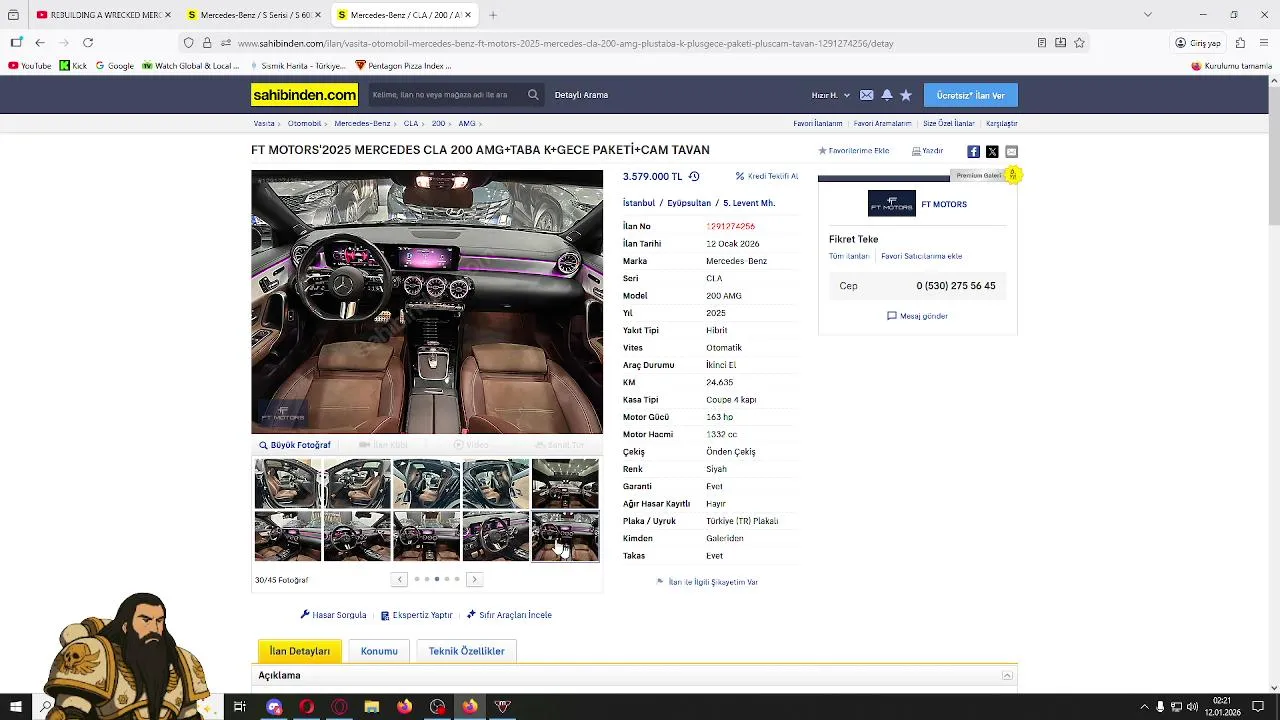The height and width of the screenshot is (720, 1280).
Task: Click the search magnifier icon in site header
Action: (x=533, y=95)
